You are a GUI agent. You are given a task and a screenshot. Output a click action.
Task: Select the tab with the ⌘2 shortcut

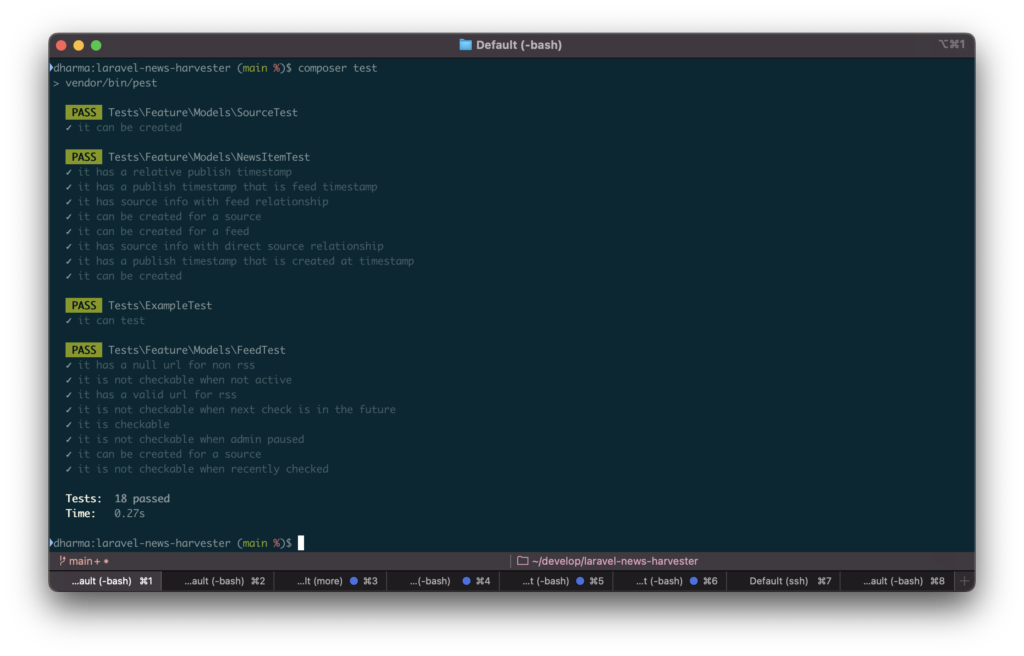click(x=216, y=580)
